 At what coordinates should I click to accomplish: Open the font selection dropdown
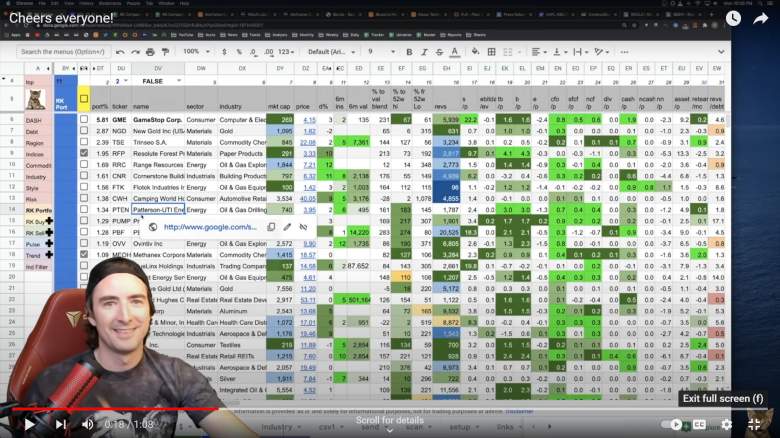click(x=330, y=52)
